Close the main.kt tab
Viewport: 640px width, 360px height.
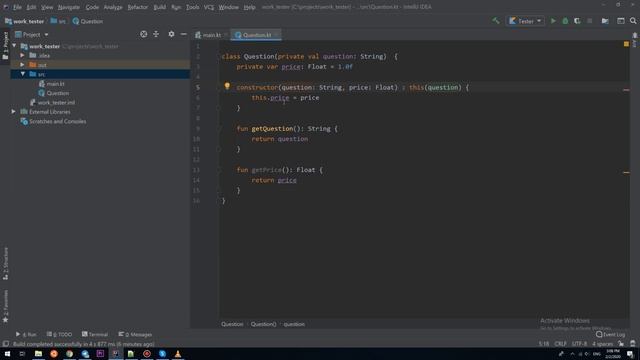226,35
